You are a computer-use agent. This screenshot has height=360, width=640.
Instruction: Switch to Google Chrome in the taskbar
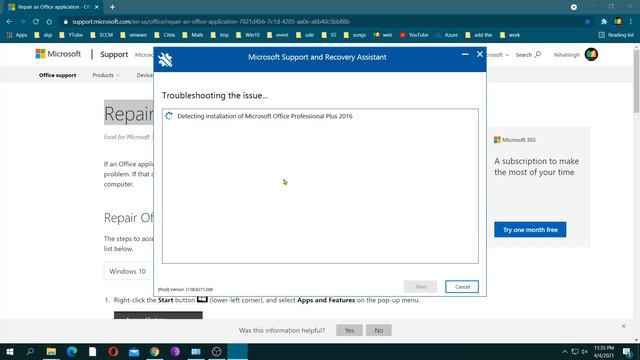pos(155,351)
